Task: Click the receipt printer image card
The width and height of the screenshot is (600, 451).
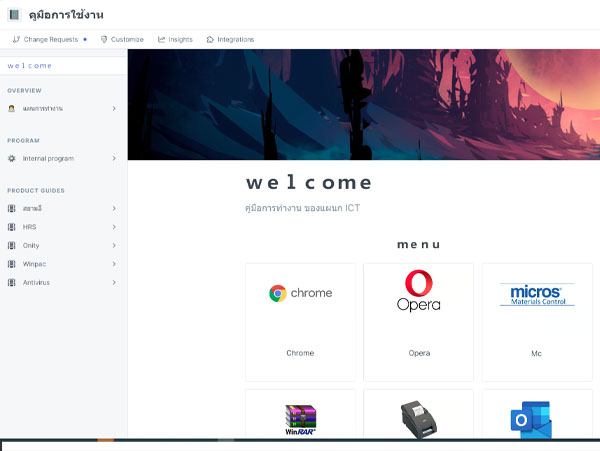Action: point(419,418)
